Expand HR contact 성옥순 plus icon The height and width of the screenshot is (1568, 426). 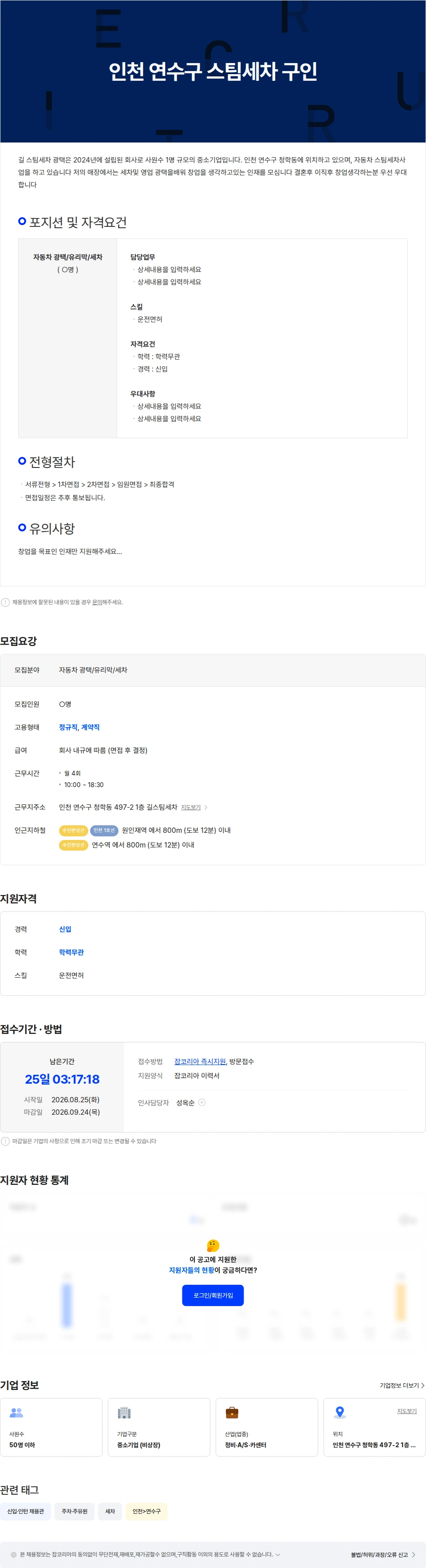pos(202,1102)
